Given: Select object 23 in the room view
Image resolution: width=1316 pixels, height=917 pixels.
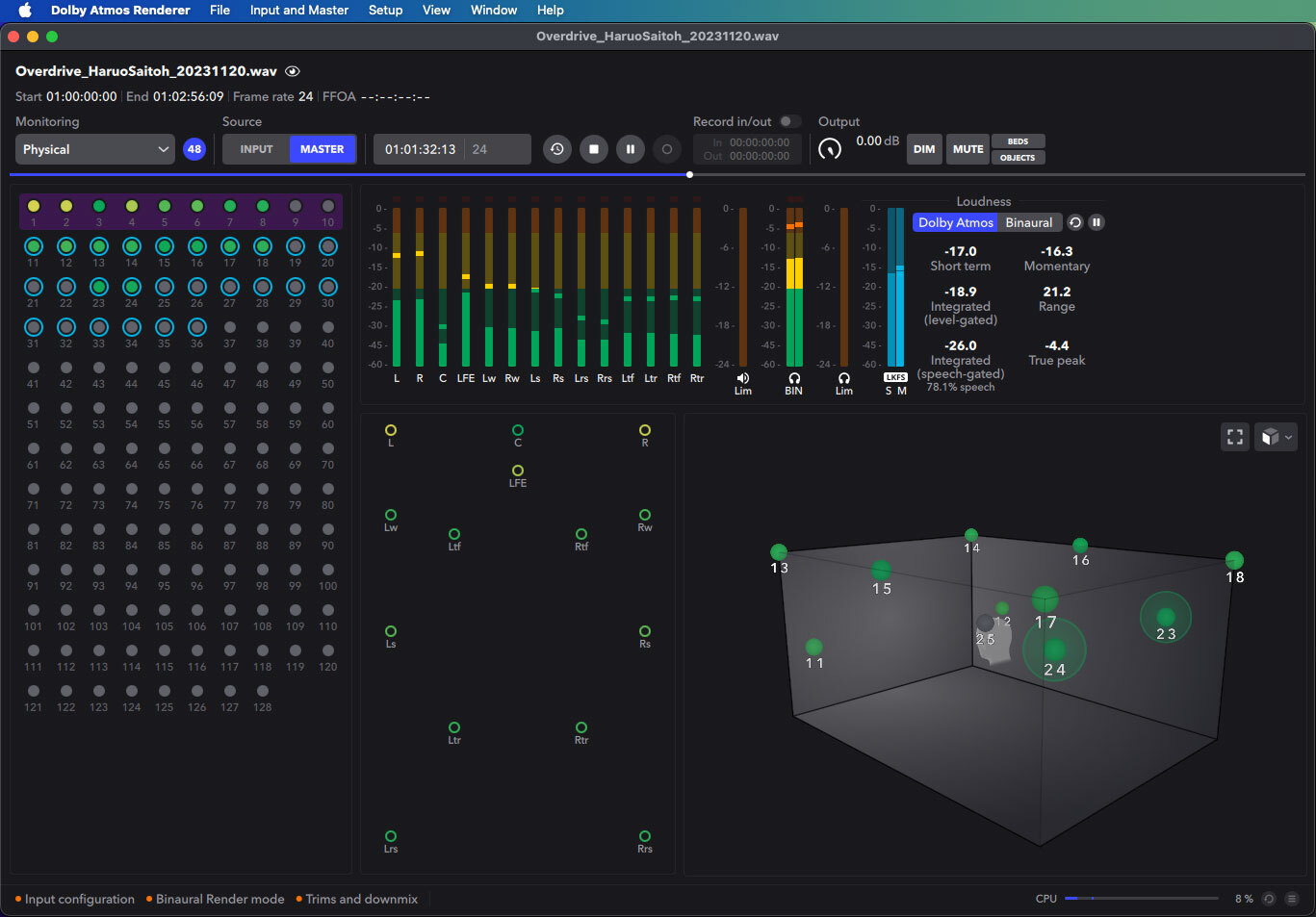Looking at the screenshot, I should tap(1166, 617).
